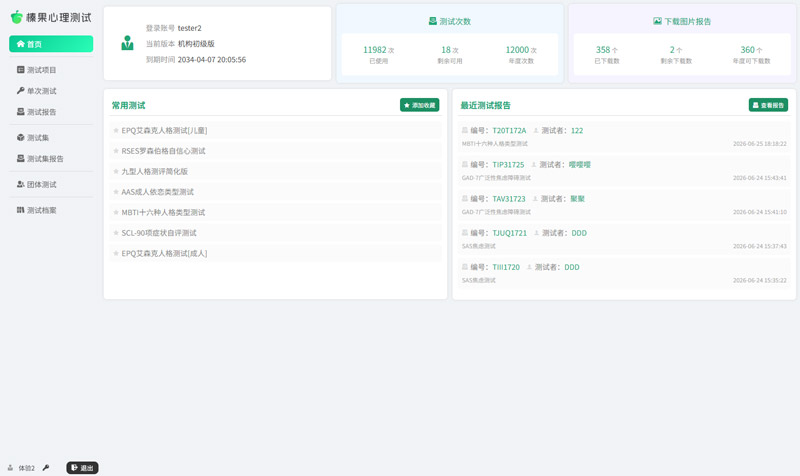Viewport: 800px width, 476px height.
Task: Click the green apple logo icon
Action: point(17,17)
